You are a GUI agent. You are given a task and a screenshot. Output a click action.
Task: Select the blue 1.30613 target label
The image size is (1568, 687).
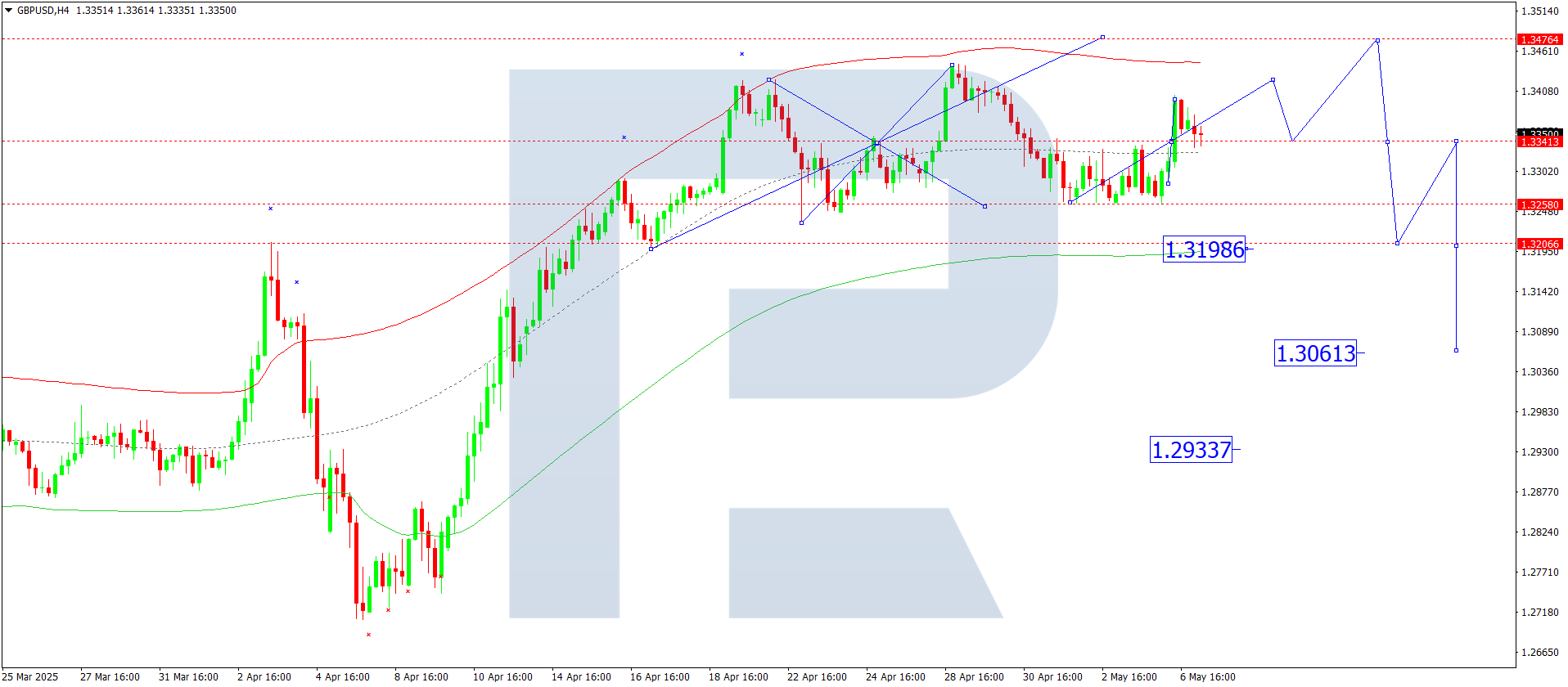[1315, 353]
